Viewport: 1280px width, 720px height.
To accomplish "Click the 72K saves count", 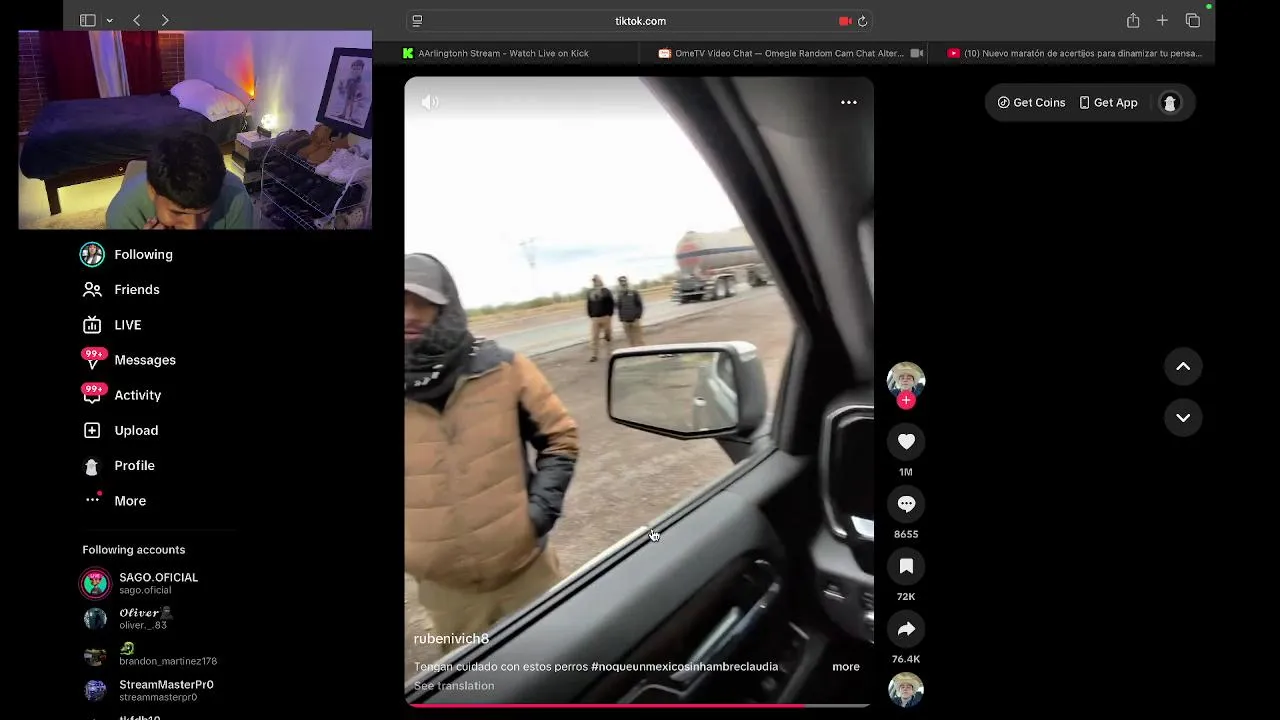I will [x=906, y=597].
